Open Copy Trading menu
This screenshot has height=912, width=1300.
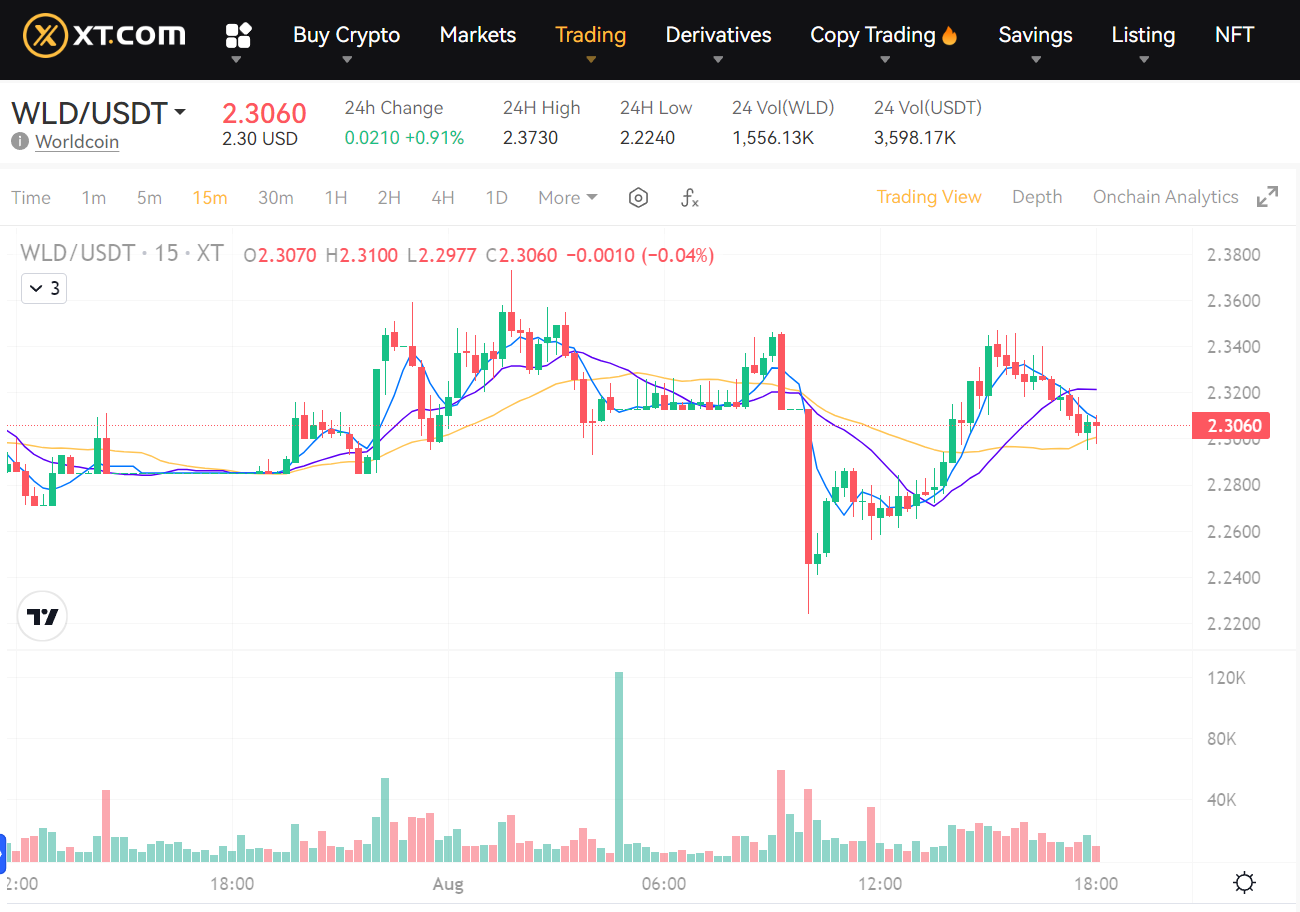point(873,35)
